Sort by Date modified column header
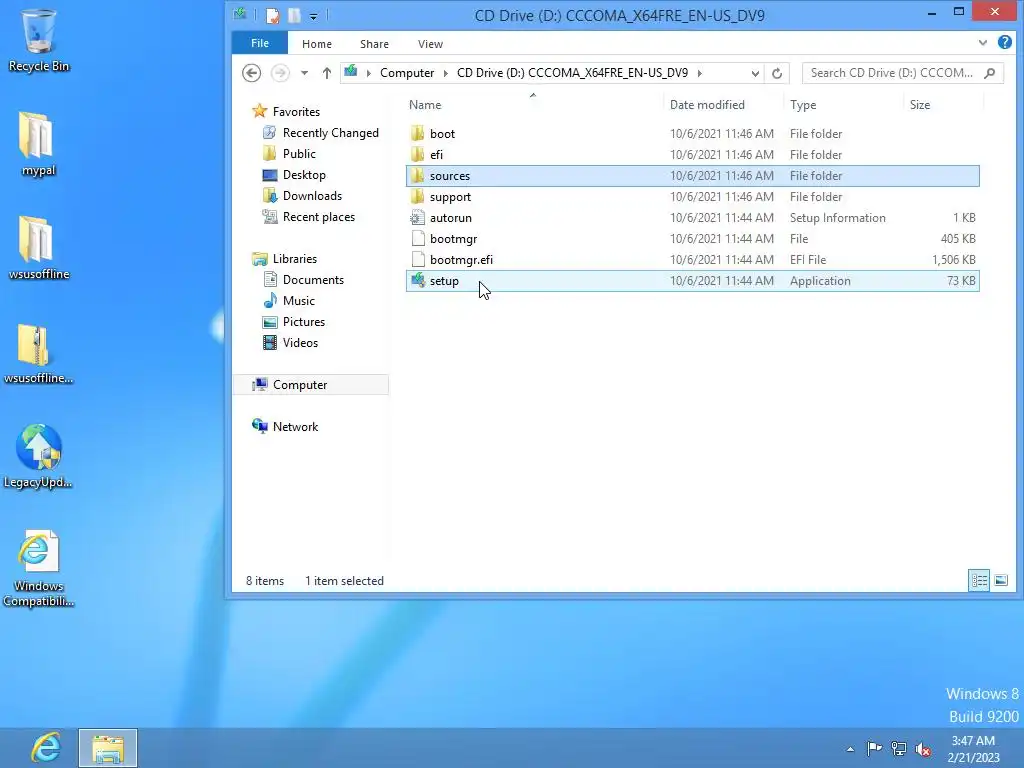This screenshot has height=768, width=1024. [707, 104]
